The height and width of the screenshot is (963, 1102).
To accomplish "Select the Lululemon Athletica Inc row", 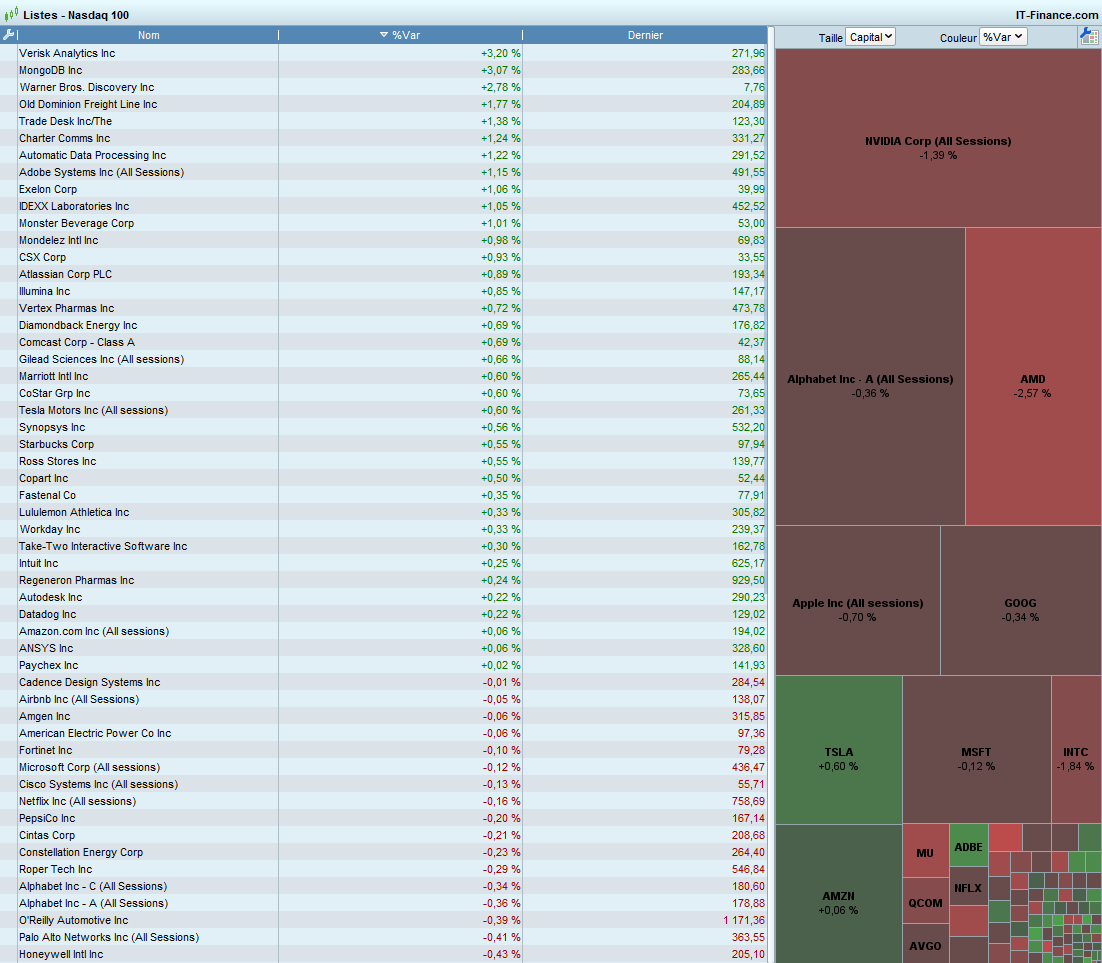I will 383,512.
